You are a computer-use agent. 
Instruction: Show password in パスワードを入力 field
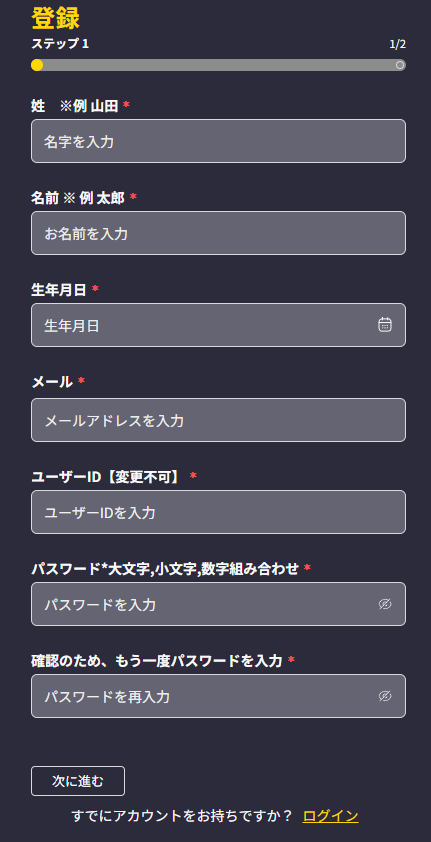(x=385, y=604)
